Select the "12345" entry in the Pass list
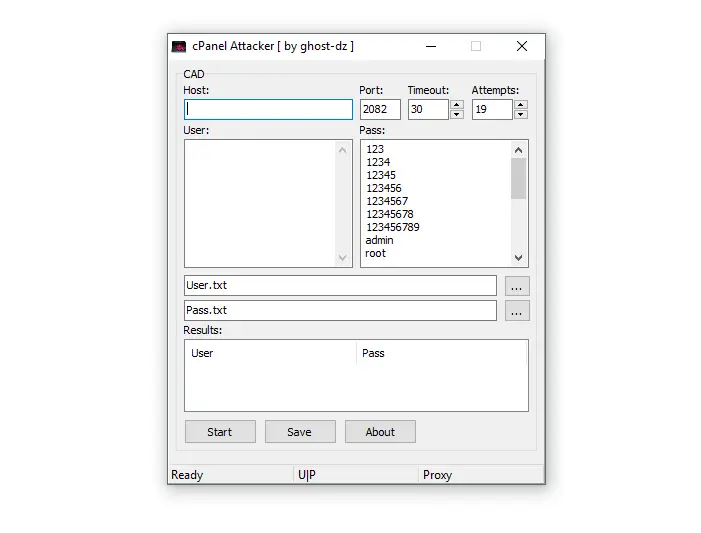The height and width of the screenshot is (533, 701). point(381,175)
